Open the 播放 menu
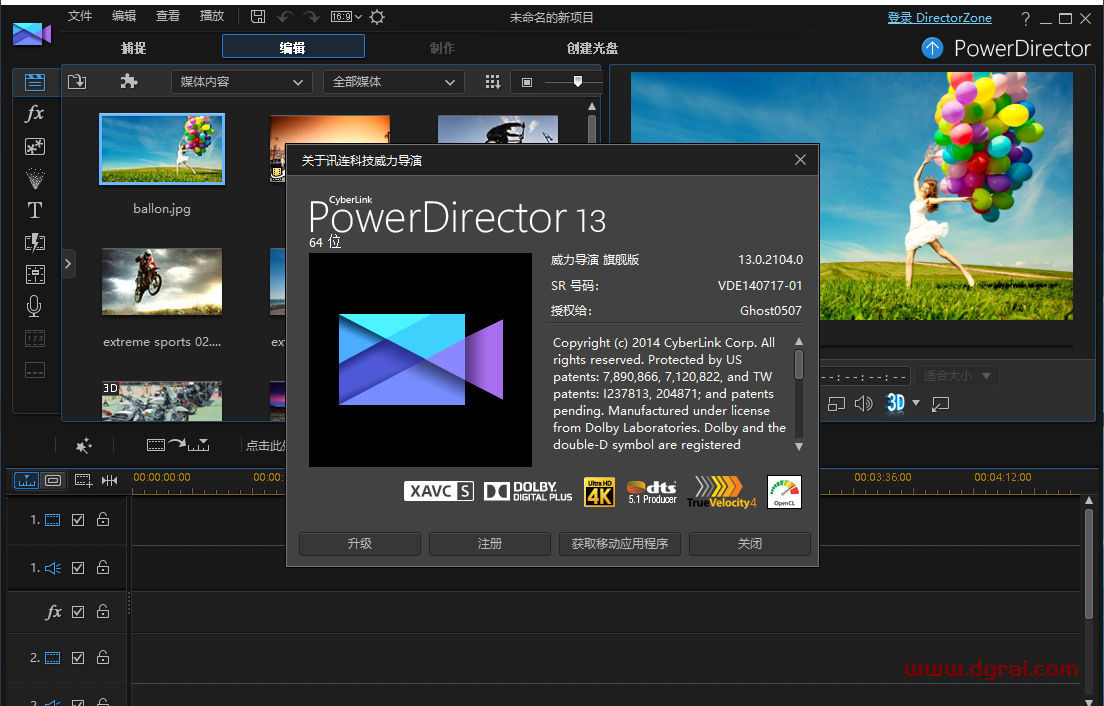 click(x=211, y=16)
